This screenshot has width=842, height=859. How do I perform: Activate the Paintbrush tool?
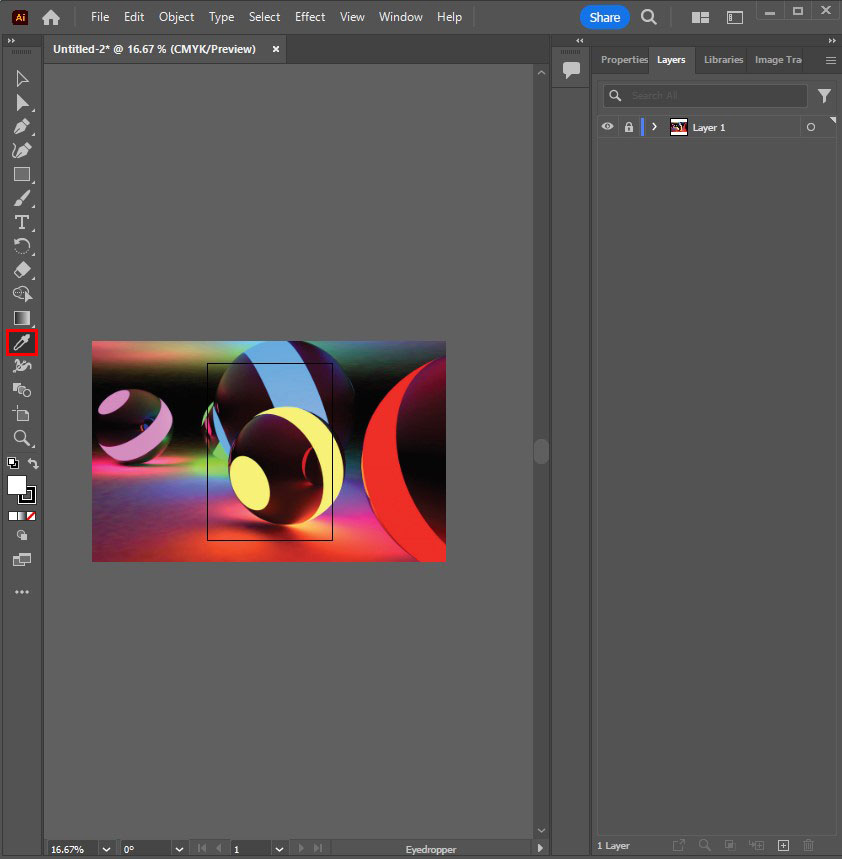(21, 198)
